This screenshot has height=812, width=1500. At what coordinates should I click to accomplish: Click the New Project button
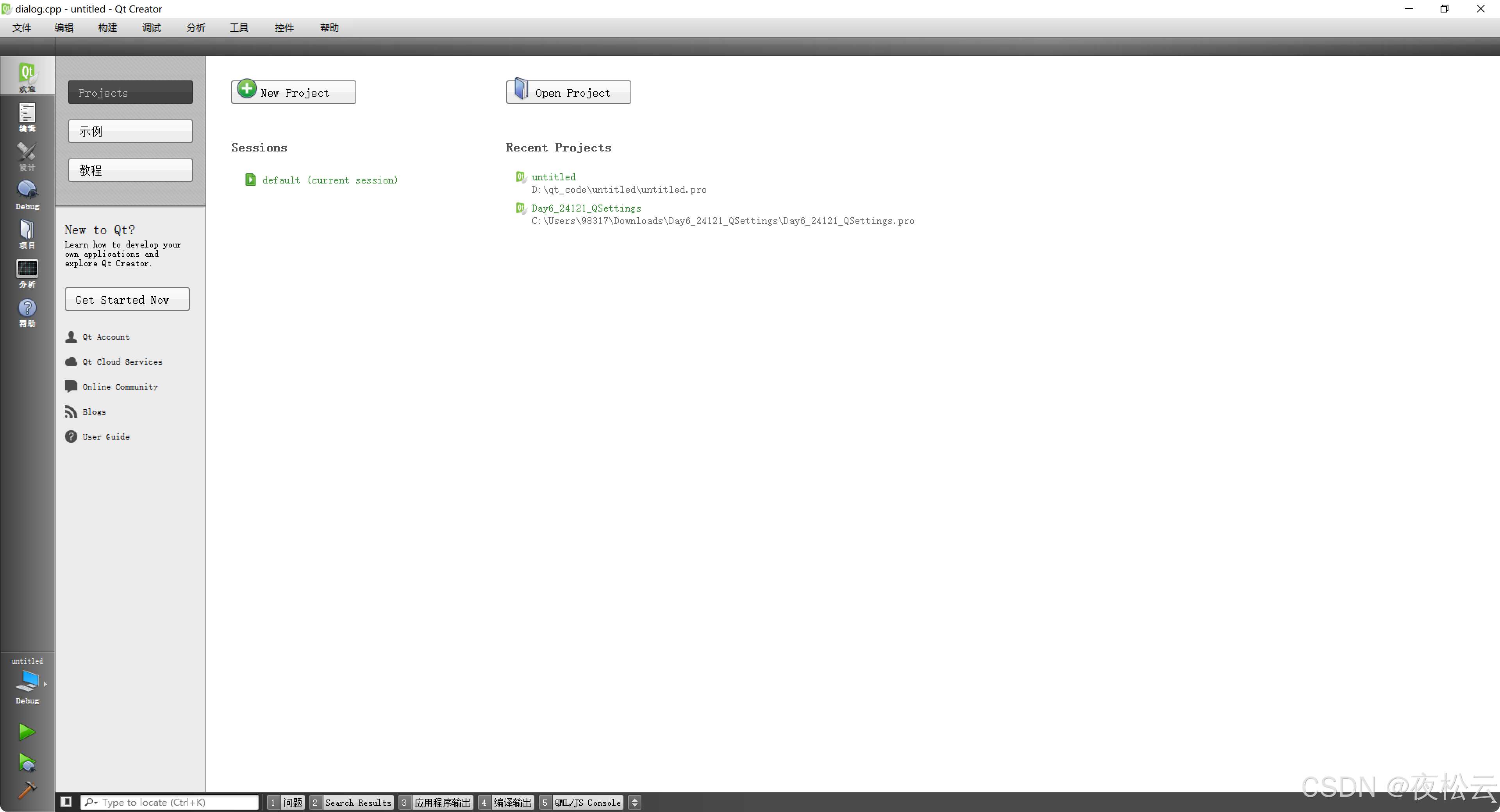(293, 92)
